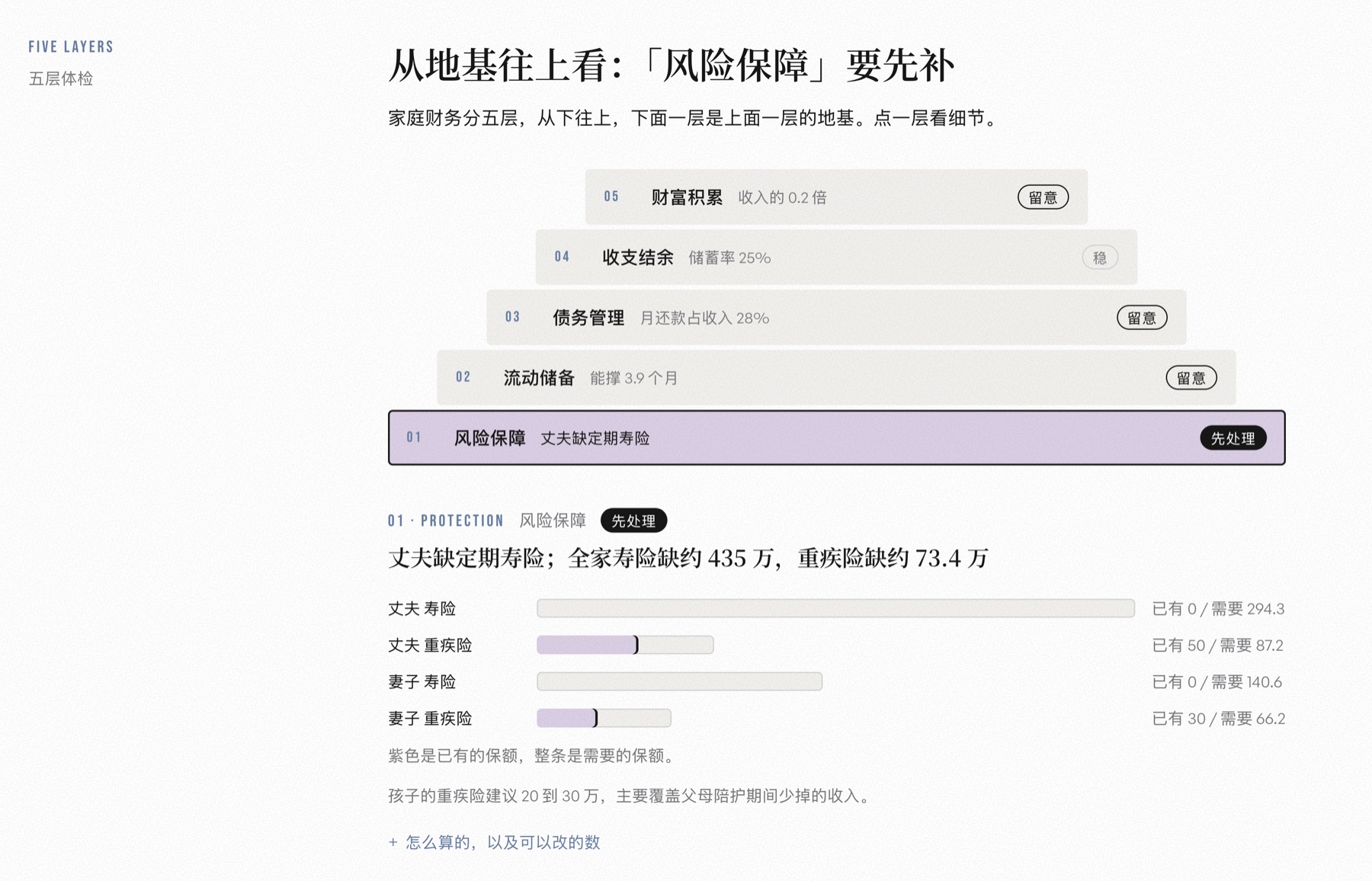Viewport: 1372px width, 881px height.
Task: Click the '已有 0 / 需要 140.6' value
Action: [x=1217, y=682]
